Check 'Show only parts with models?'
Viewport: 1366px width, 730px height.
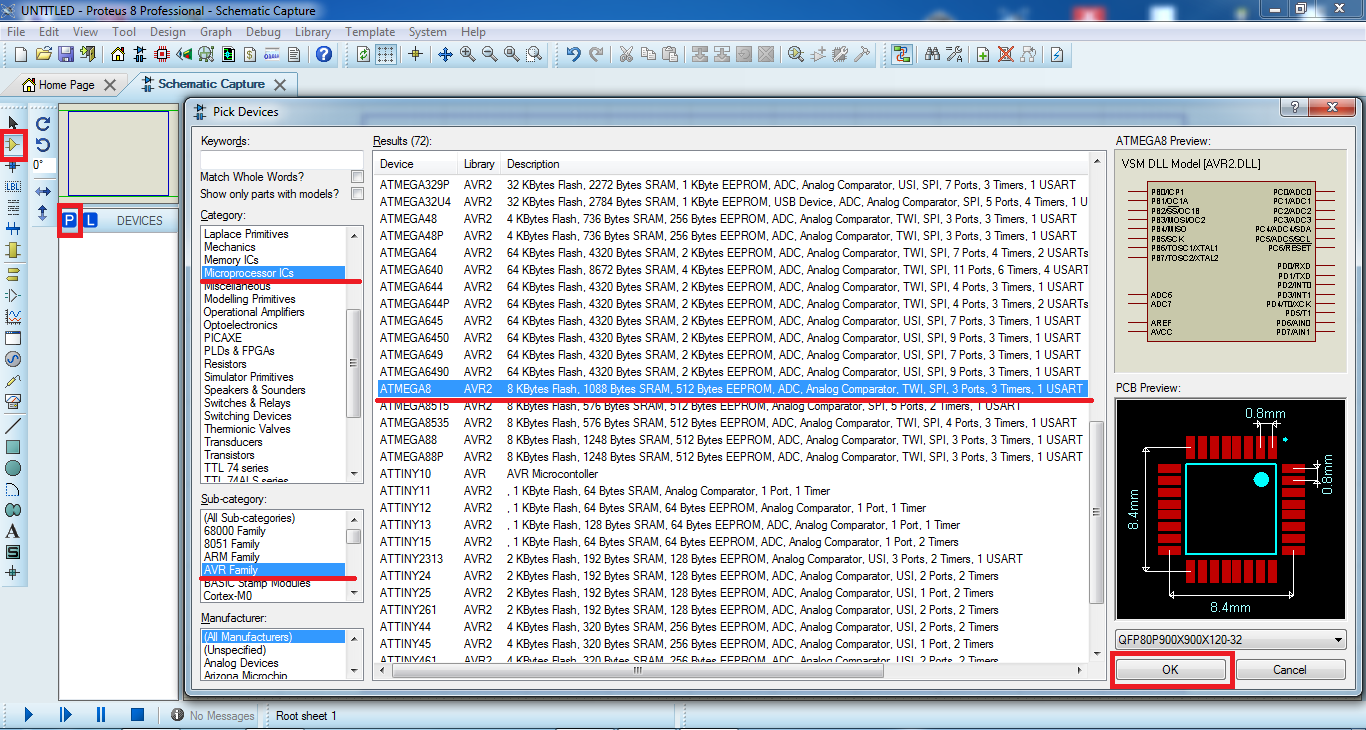coord(357,194)
